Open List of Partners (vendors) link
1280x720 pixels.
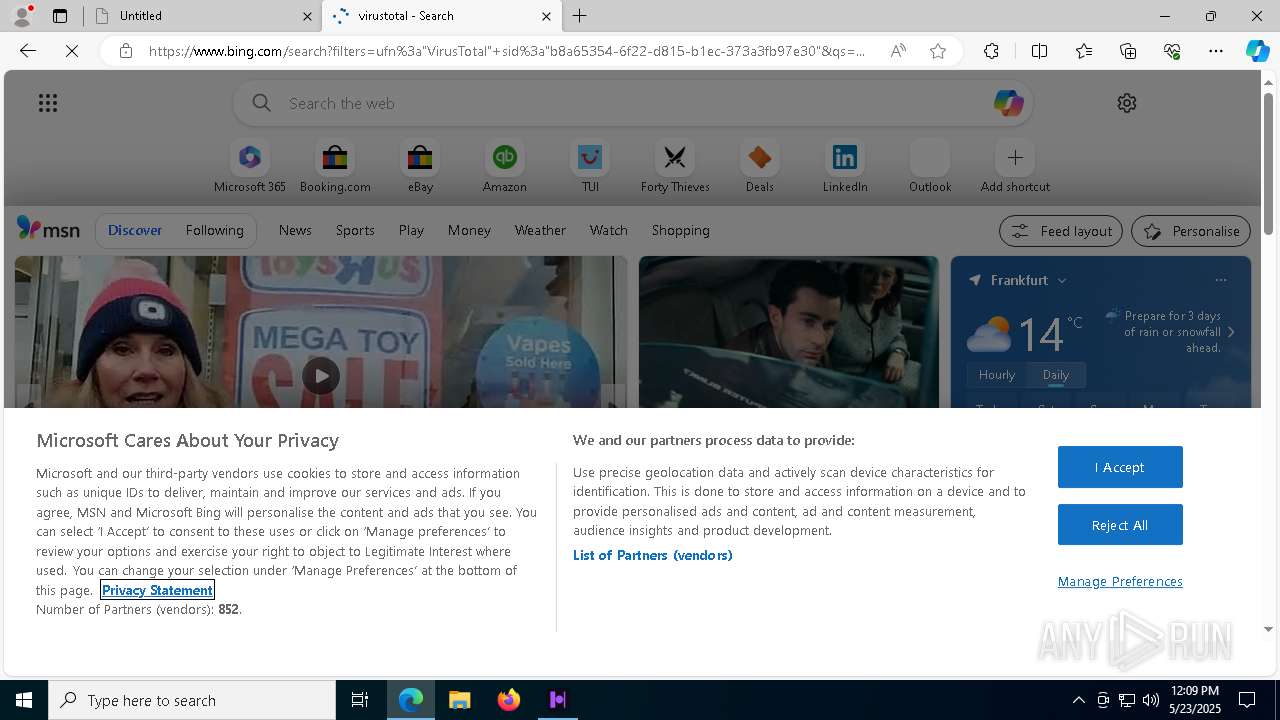click(652, 555)
